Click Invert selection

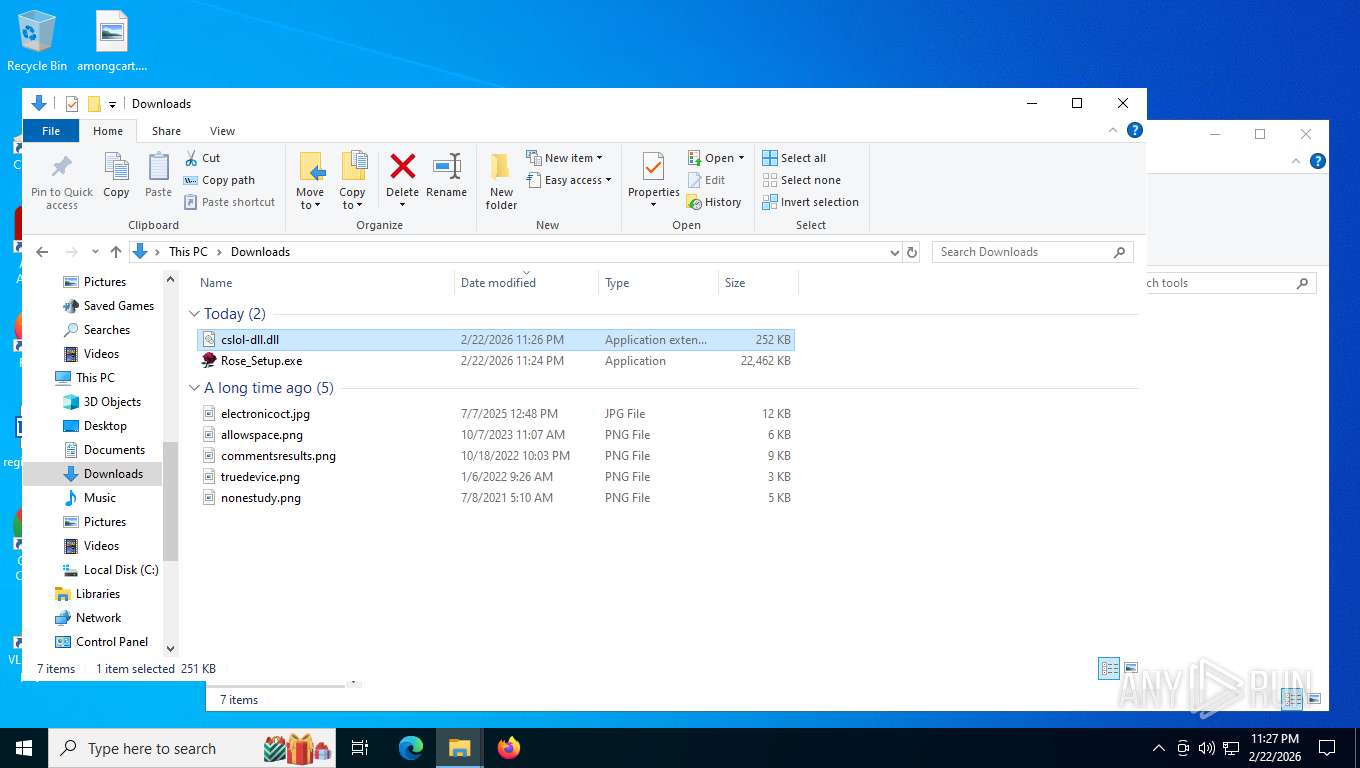(x=810, y=202)
